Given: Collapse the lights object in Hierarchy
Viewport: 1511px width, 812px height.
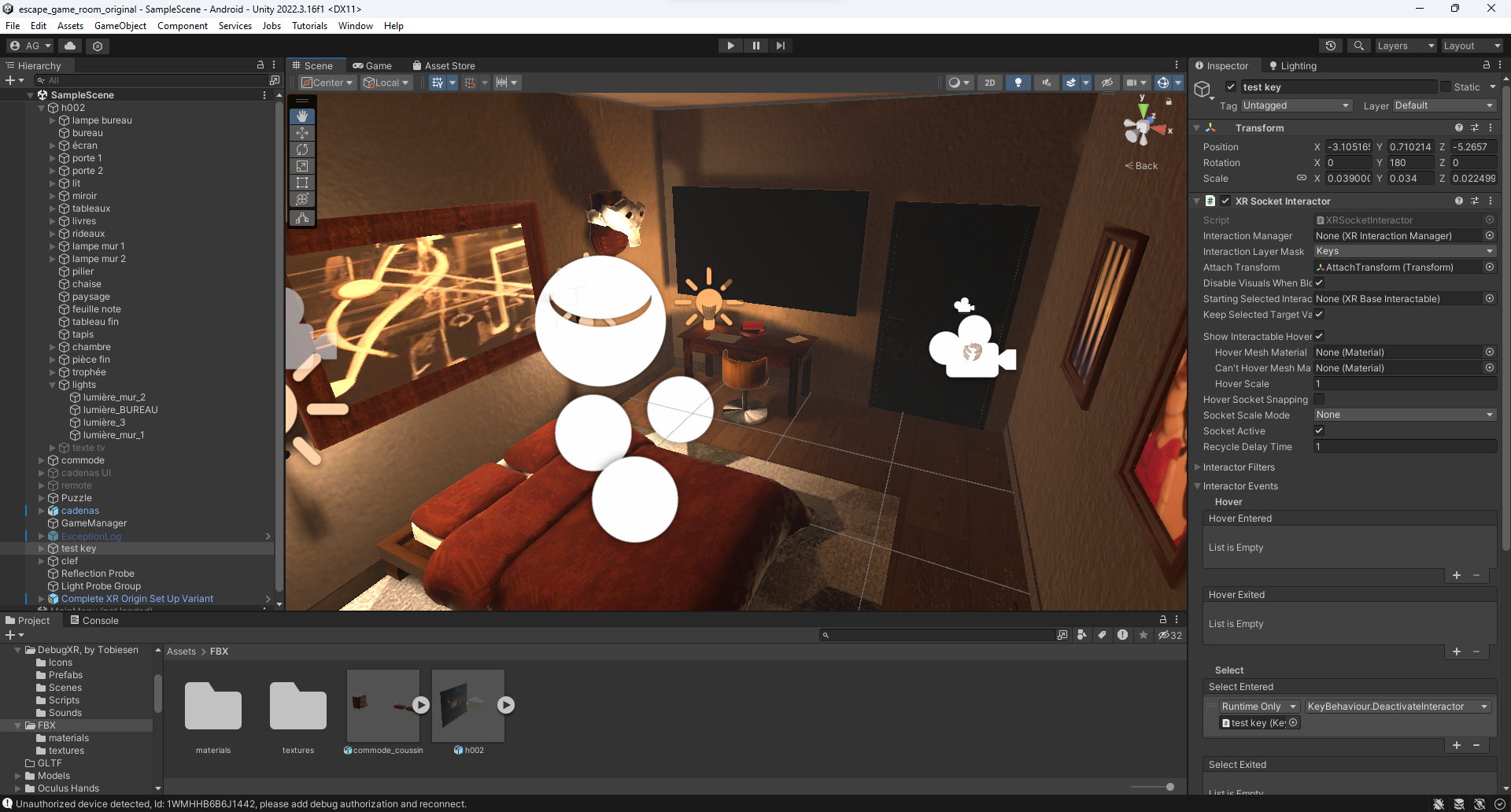Looking at the screenshot, I should tap(53, 385).
